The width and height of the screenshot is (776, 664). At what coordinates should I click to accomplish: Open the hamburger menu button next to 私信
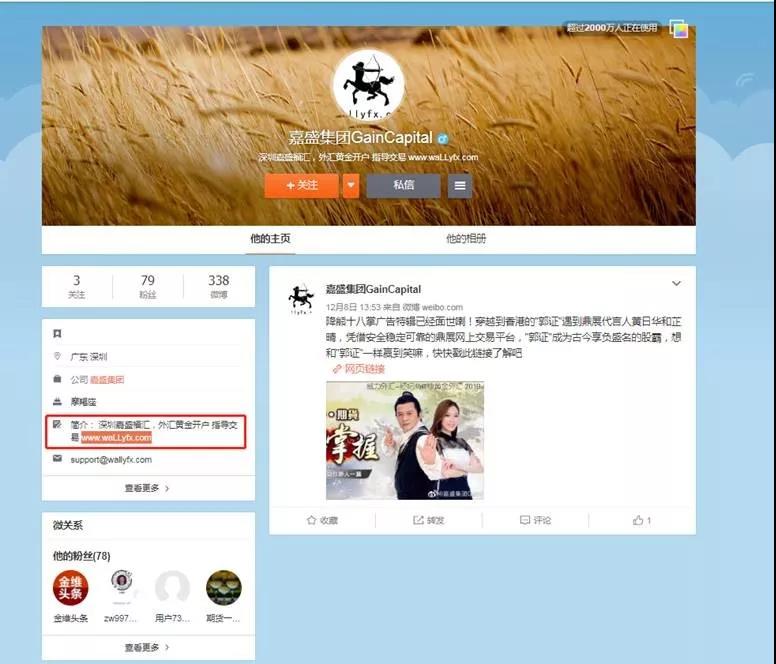460,186
